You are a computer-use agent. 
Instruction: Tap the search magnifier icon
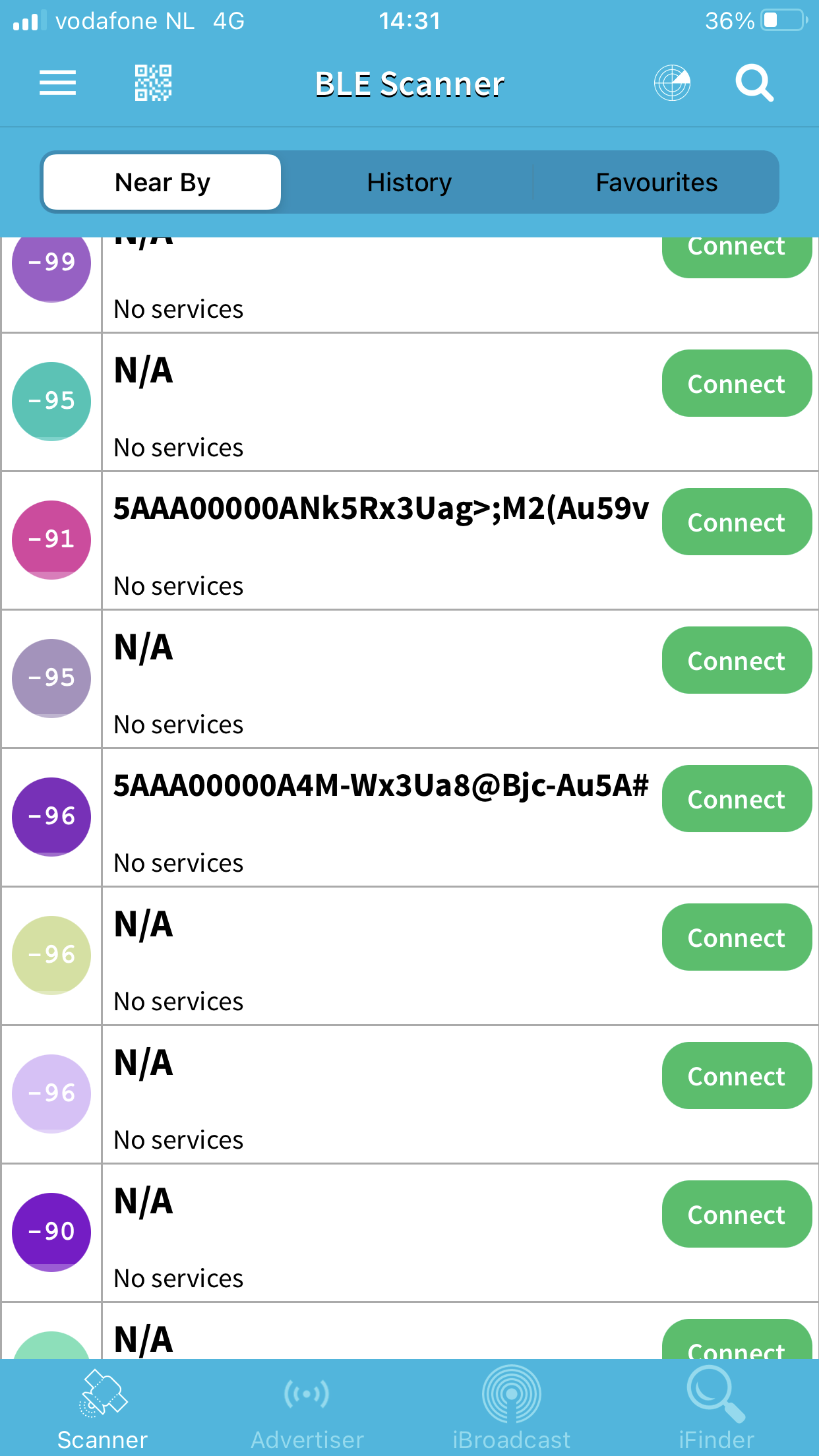[x=754, y=83]
